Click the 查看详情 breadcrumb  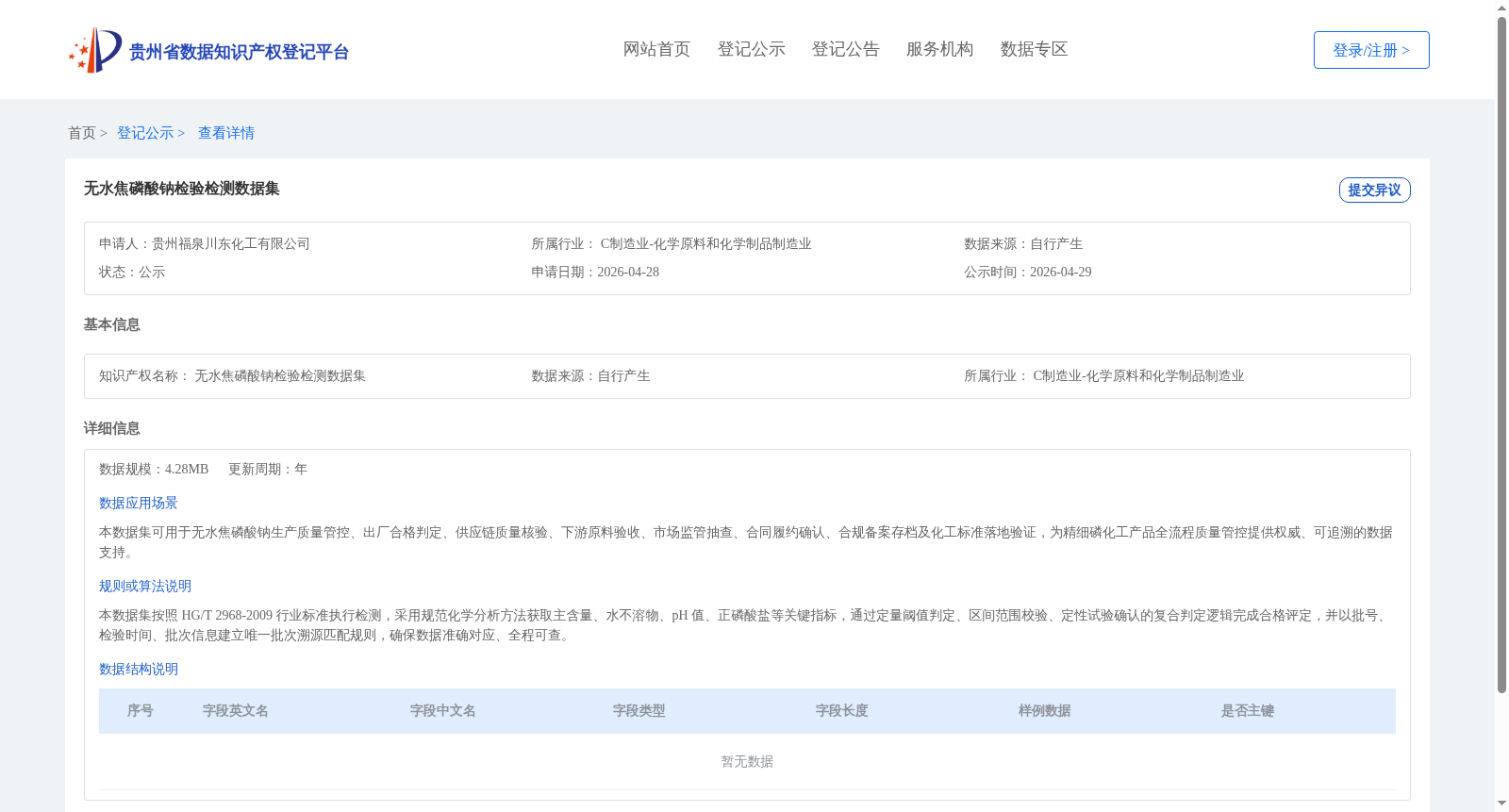click(226, 133)
